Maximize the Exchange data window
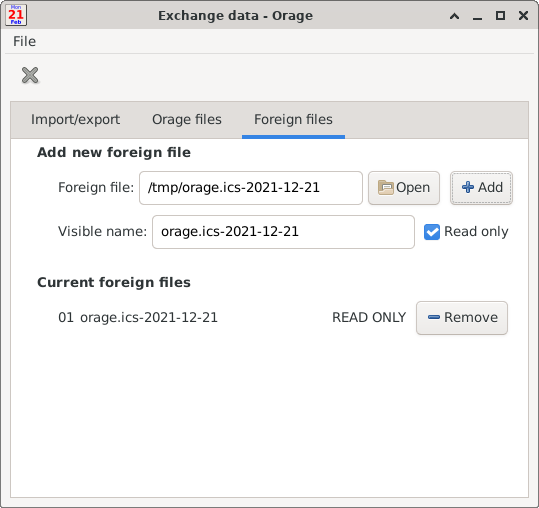Image resolution: width=539 pixels, height=508 pixels. [500, 16]
